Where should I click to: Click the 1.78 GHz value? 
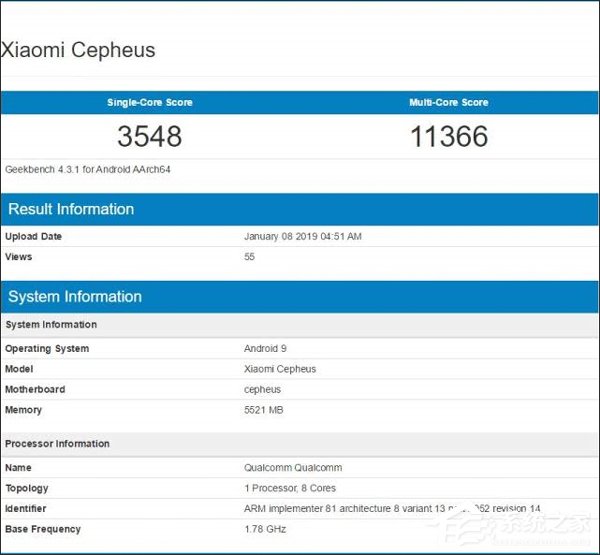pyautogui.click(x=265, y=529)
